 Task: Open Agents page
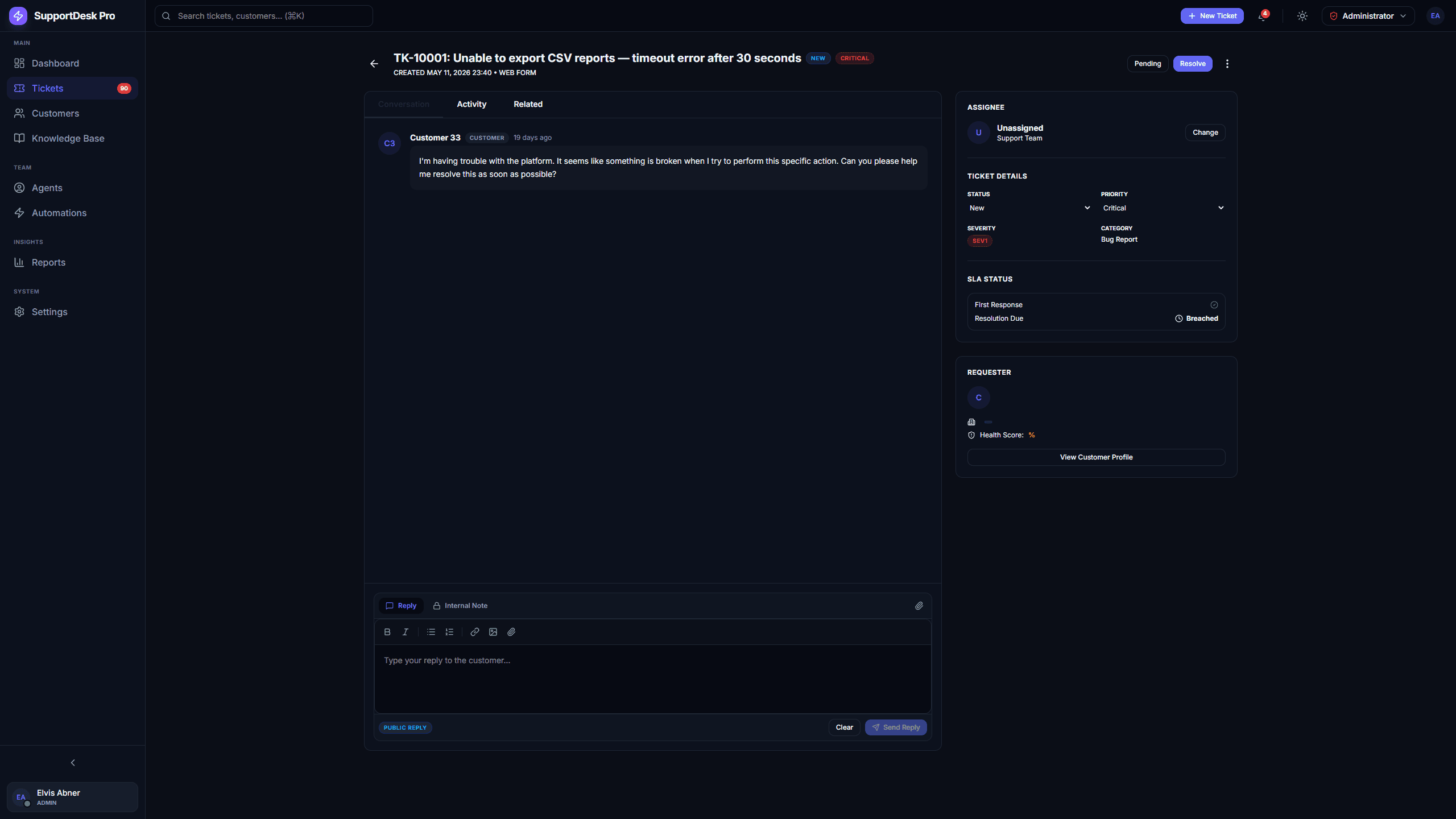coord(72,188)
